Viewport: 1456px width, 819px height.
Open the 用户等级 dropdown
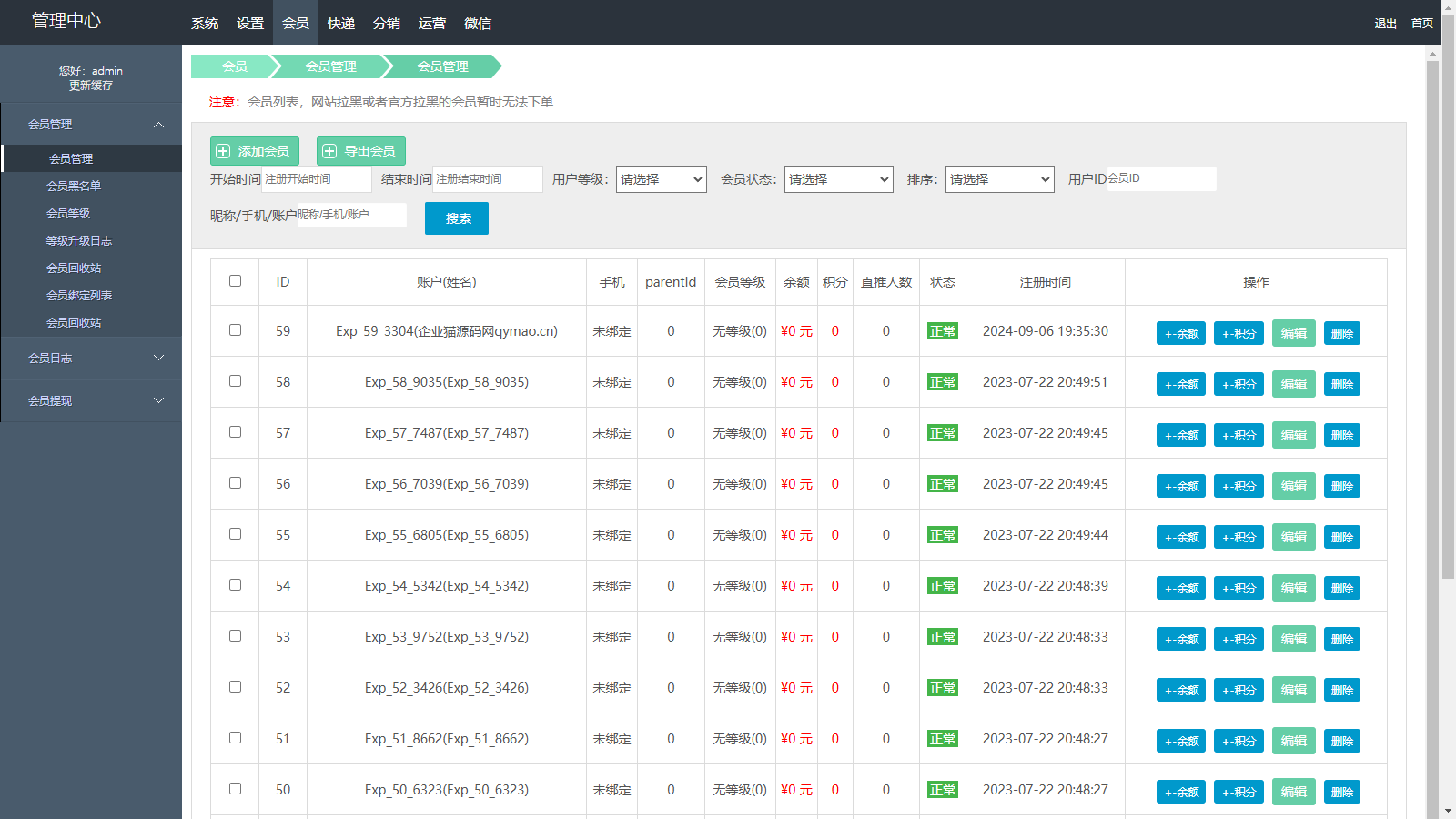pos(661,179)
